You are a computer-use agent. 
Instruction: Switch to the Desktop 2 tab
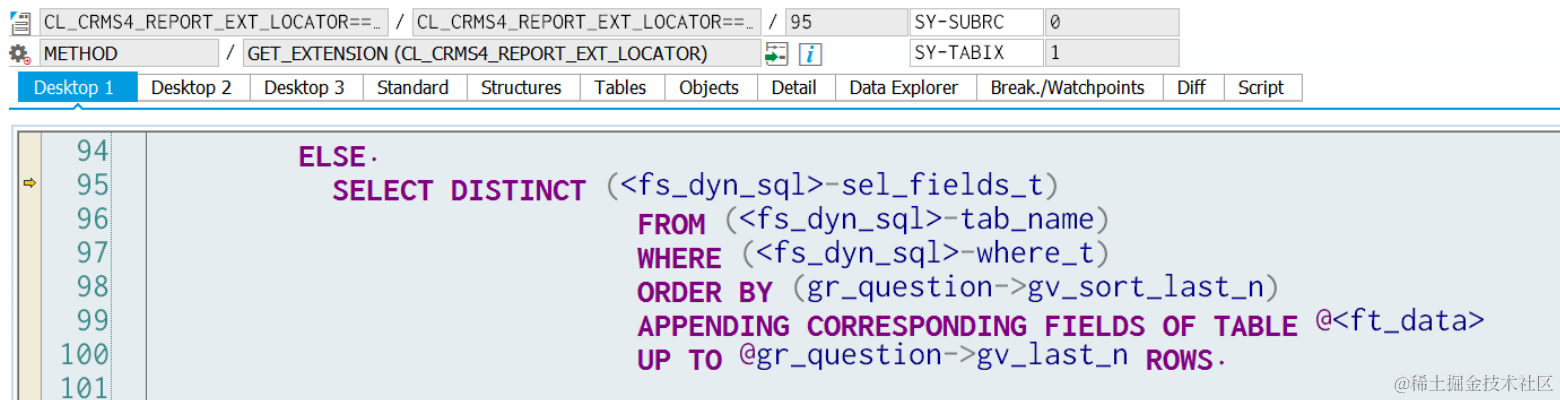(192, 88)
